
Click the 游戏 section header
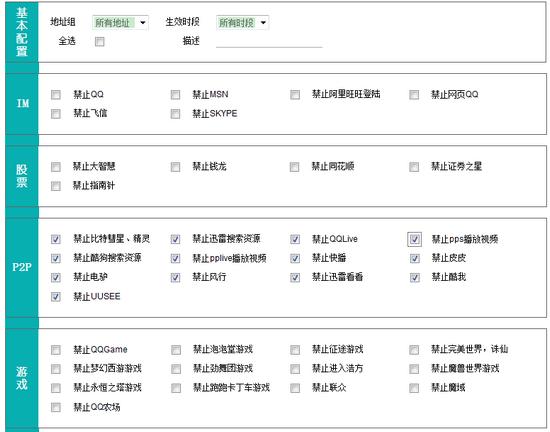[x=22, y=379]
